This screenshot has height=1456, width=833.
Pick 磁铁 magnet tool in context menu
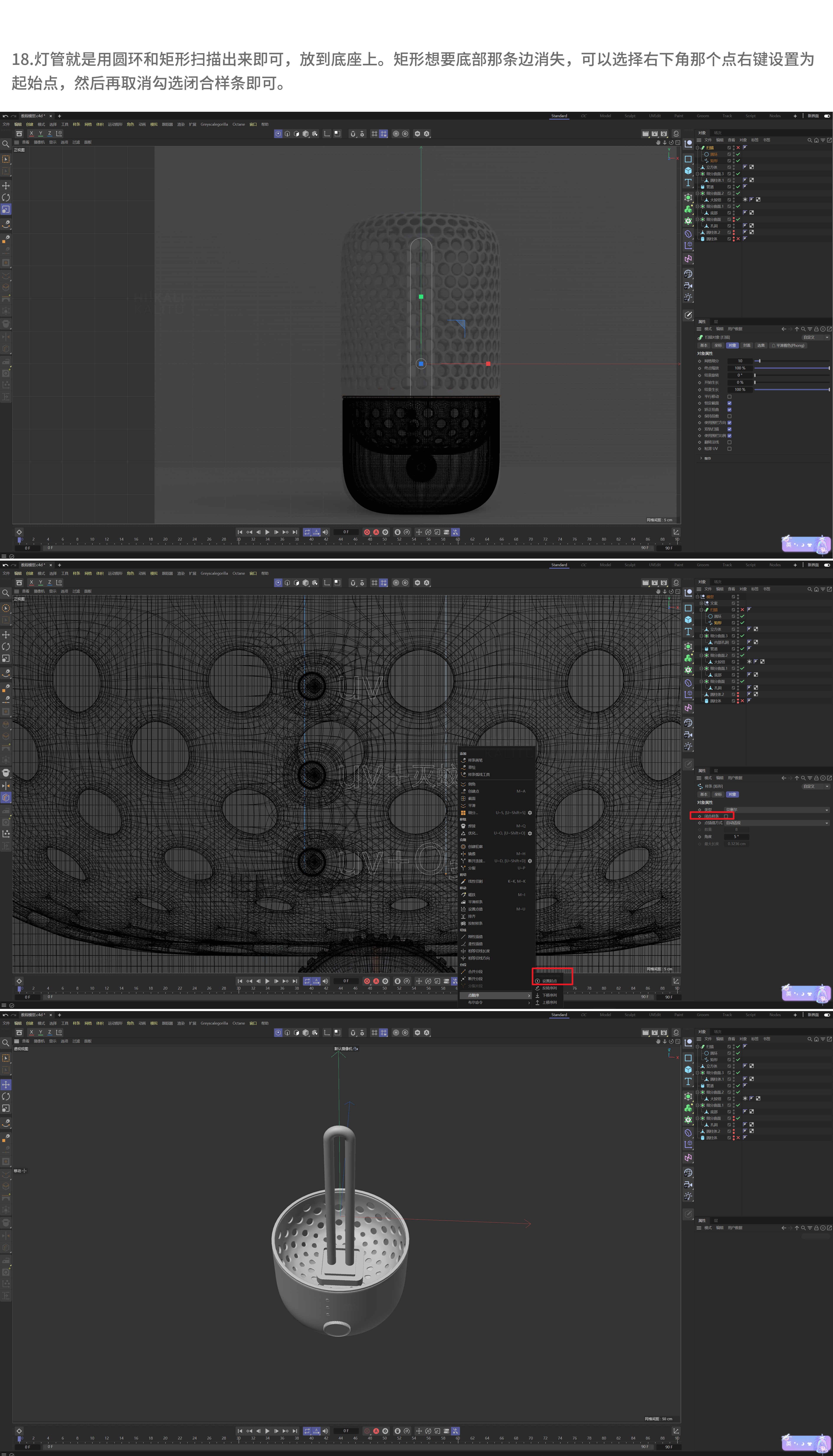[472, 895]
